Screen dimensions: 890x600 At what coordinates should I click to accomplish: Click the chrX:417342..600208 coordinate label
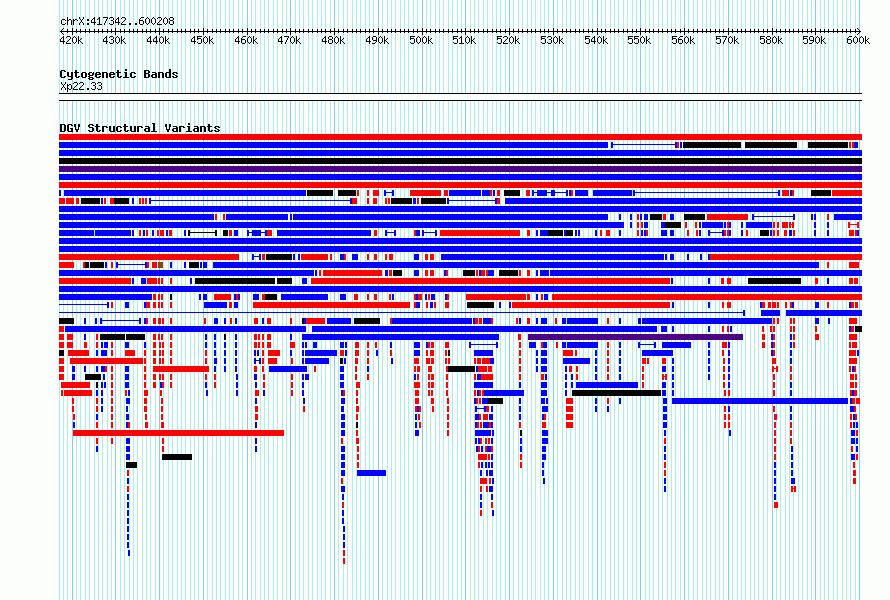(117, 22)
